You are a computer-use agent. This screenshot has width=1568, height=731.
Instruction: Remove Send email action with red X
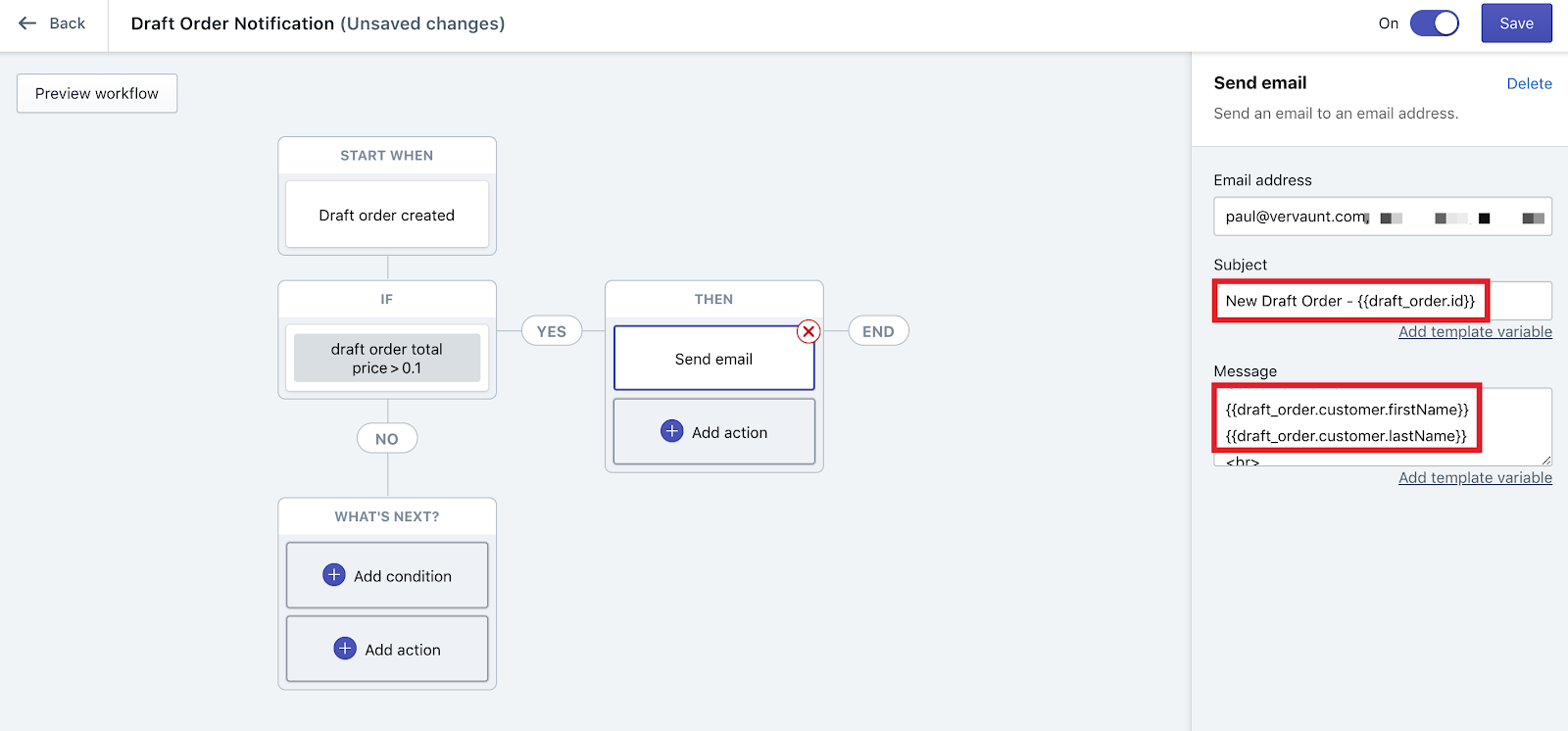click(x=808, y=331)
